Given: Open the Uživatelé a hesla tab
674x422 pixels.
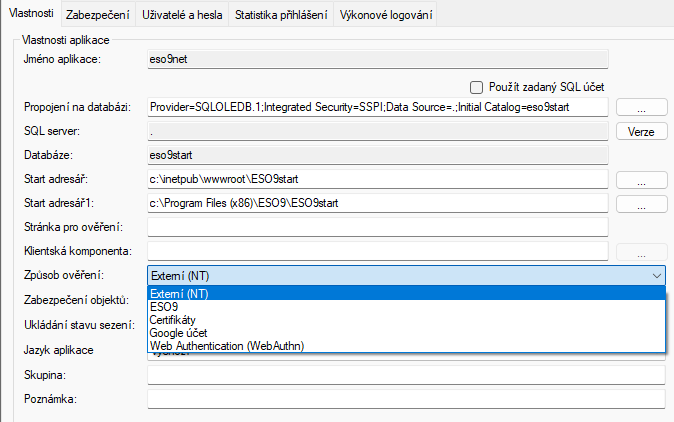Looking at the screenshot, I should tap(182, 15).
